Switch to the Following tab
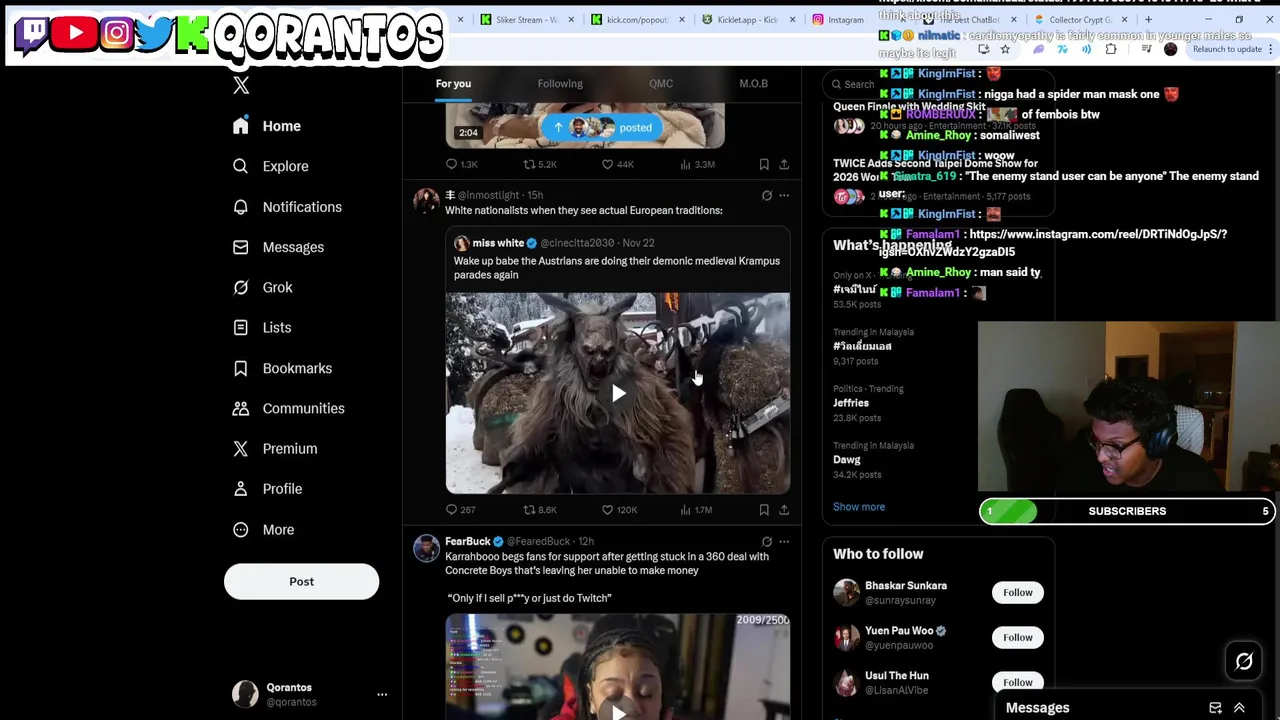This screenshot has height=720, width=1280. tap(560, 84)
